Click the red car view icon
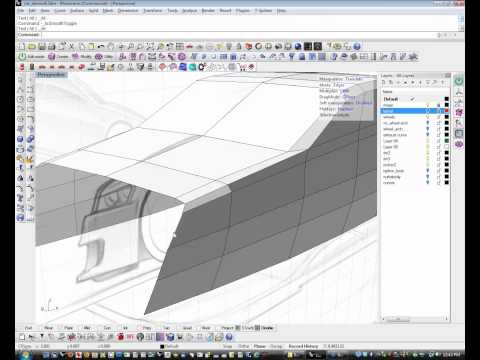The height and width of the screenshot is (360, 480). [190, 46]
